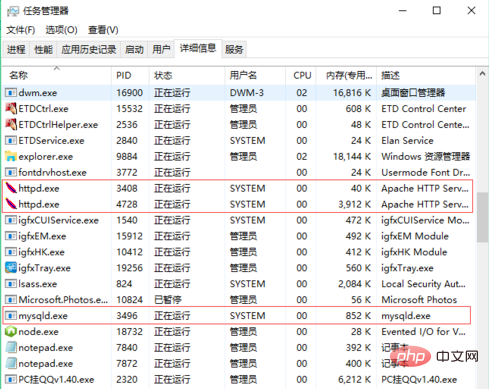
Task: Click the fontdrvhost.exe process icon
Action: click(x=11, y=173)
